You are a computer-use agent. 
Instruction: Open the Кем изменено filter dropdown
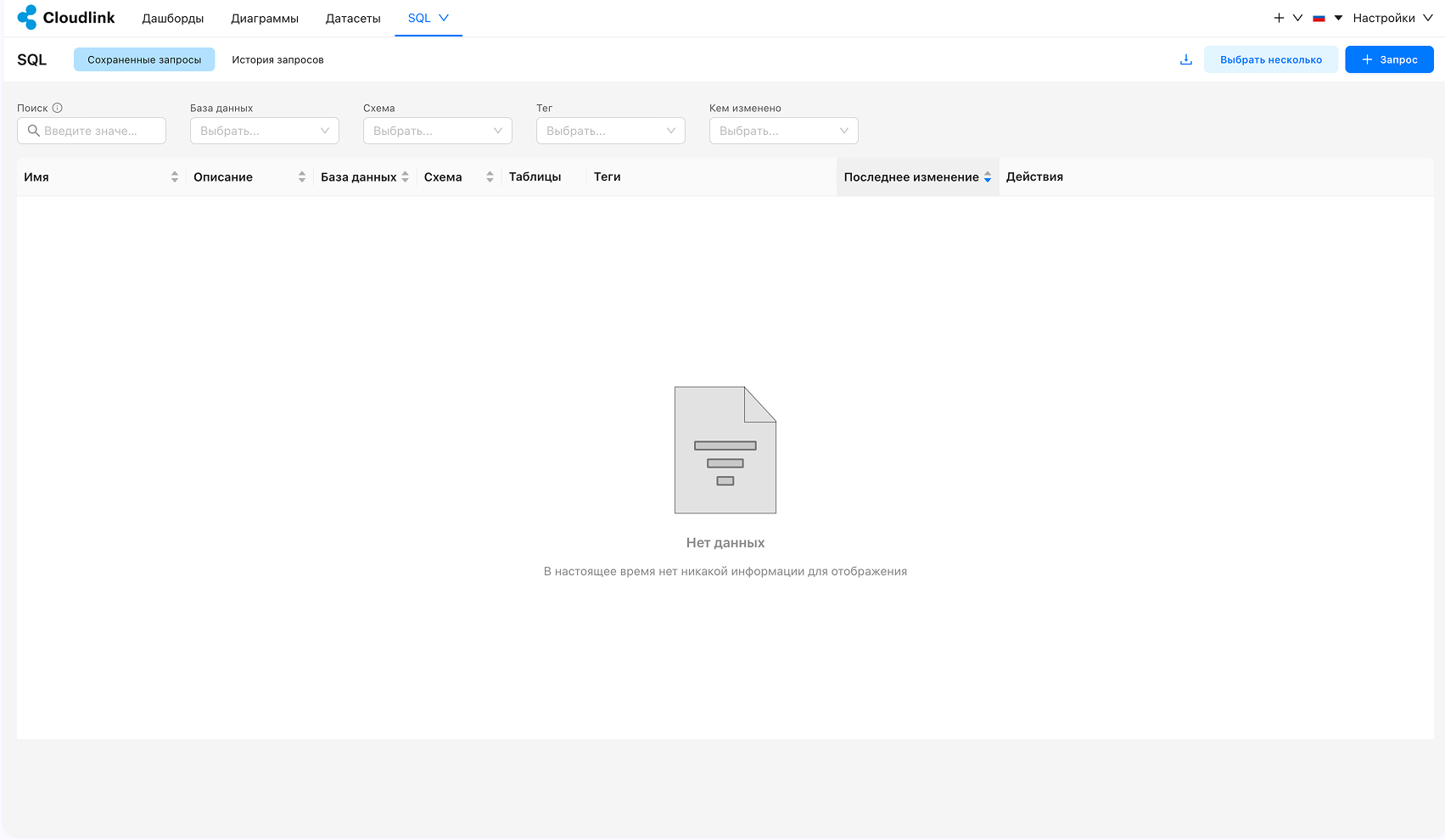[x=784, y=131]
